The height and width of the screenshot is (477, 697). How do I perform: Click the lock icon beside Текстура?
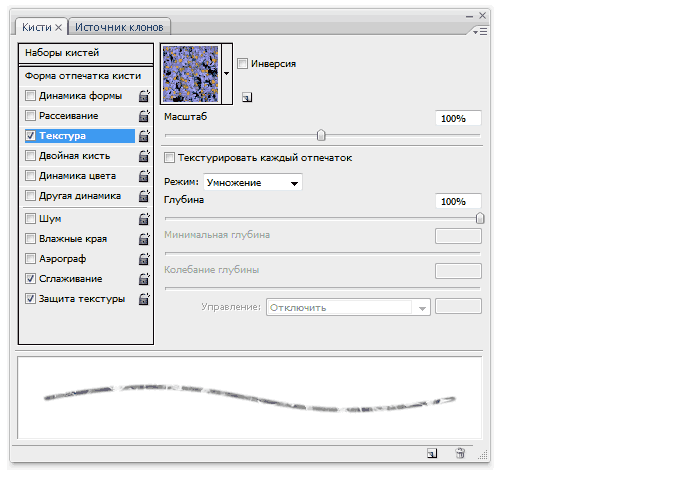click(144, 136)
